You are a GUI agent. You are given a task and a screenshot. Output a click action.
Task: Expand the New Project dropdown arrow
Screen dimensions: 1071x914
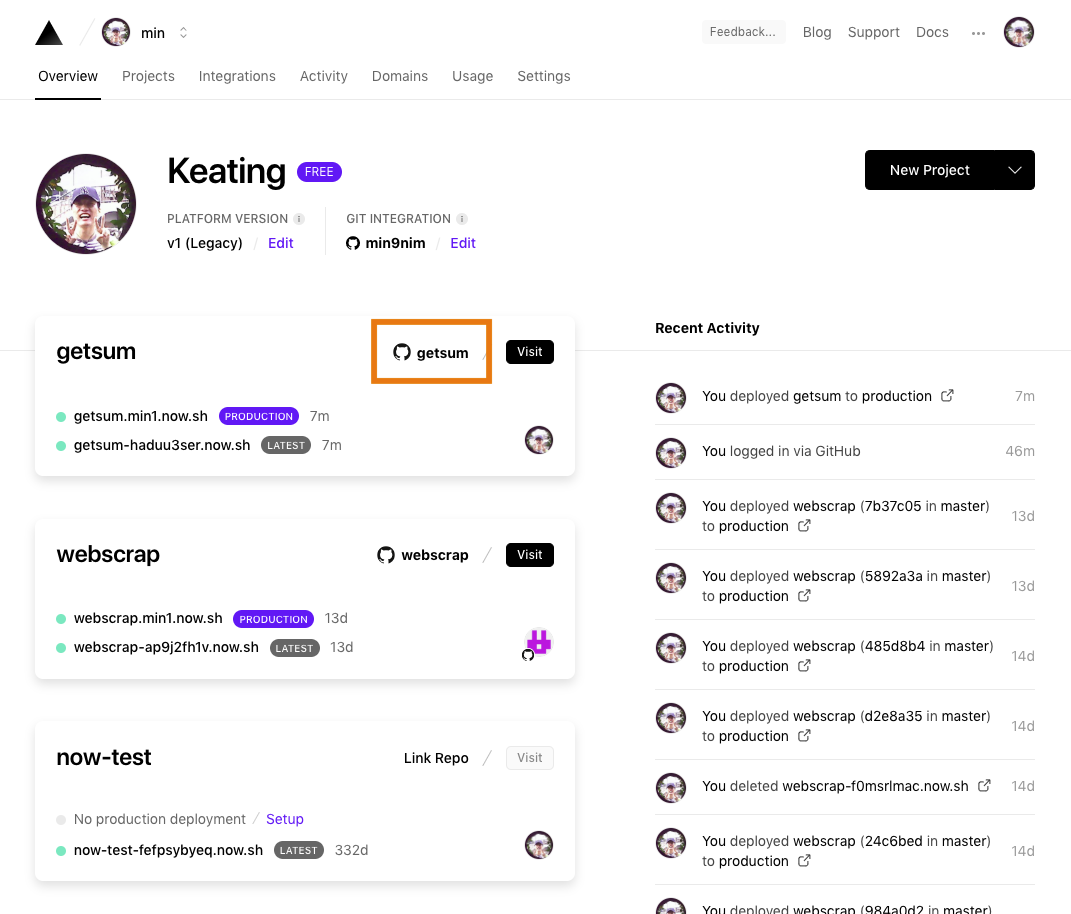1015,170
